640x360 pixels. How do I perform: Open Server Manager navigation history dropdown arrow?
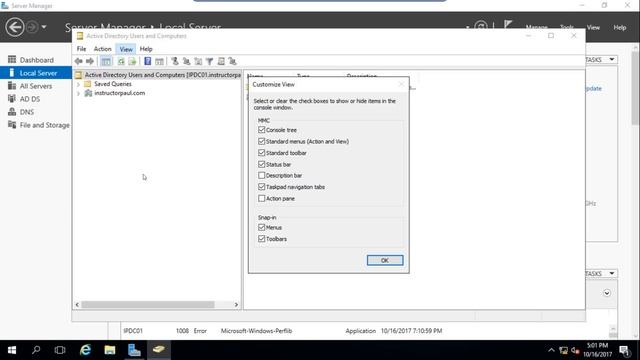(44, 27)
